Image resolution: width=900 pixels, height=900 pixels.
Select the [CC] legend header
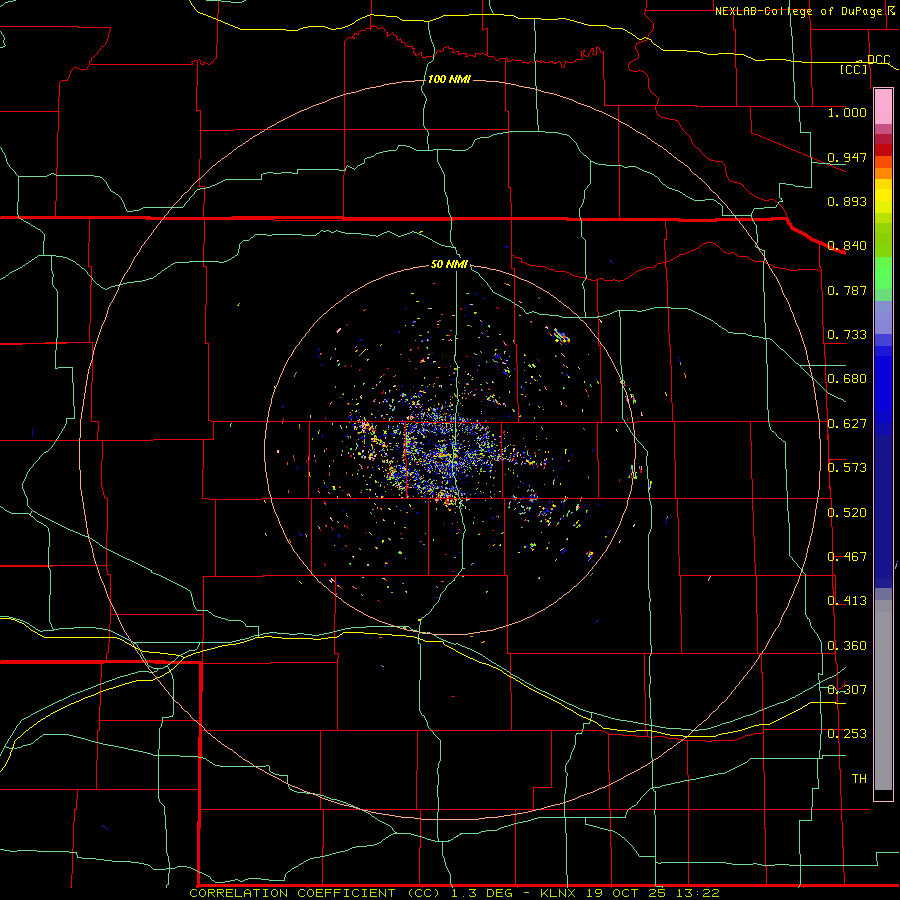(854, 69)
